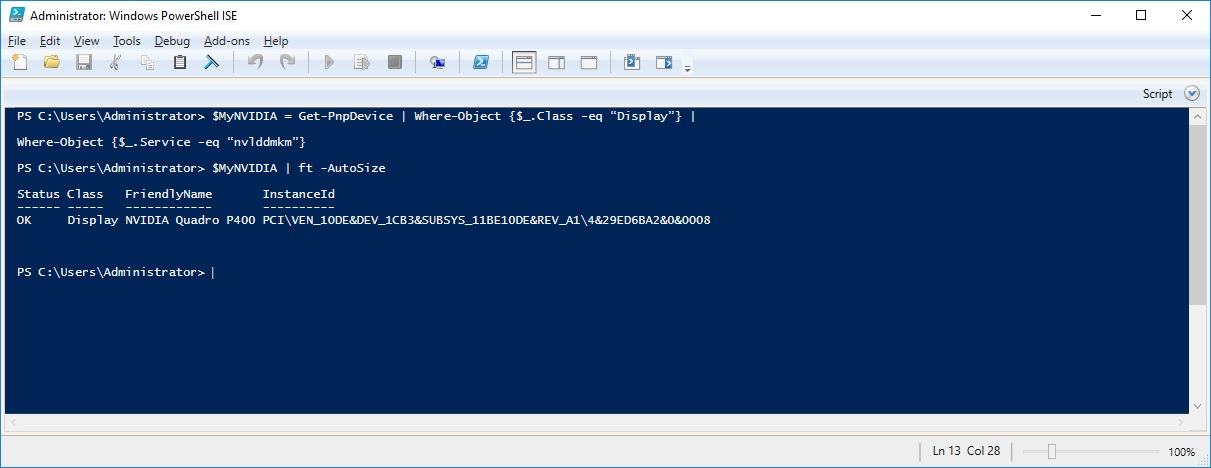Redo the last action
The height and width of the screenshot is (468, 1211).
[x=287, y=63]
